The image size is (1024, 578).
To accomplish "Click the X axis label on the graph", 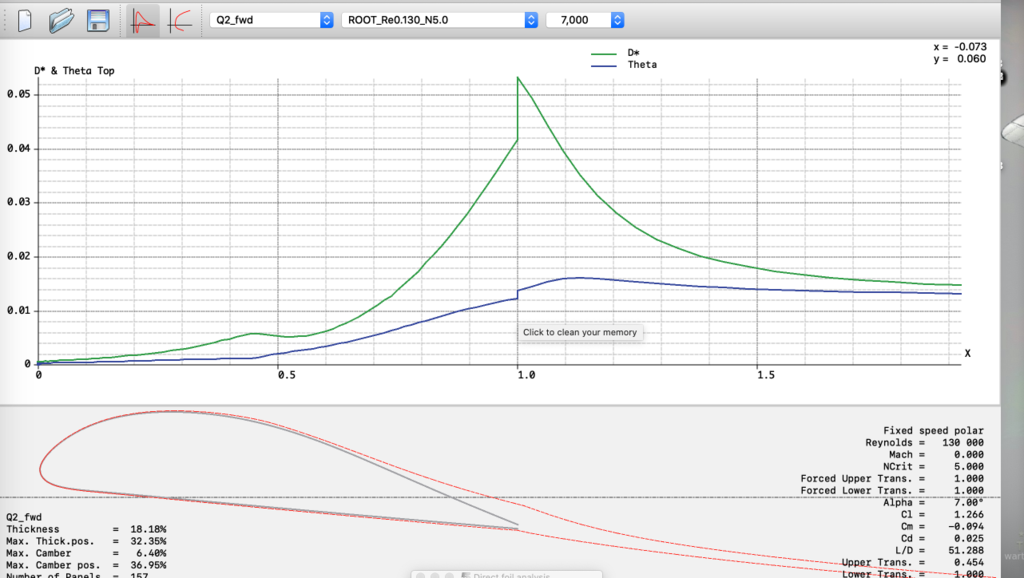I will point(967,353).
